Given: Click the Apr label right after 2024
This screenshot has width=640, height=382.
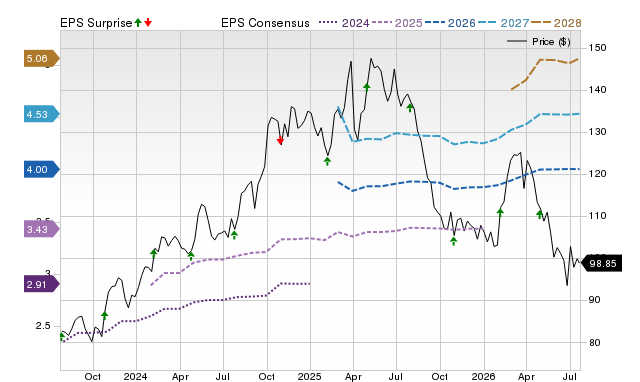Looking at the screenshot, I should [180, 376].
